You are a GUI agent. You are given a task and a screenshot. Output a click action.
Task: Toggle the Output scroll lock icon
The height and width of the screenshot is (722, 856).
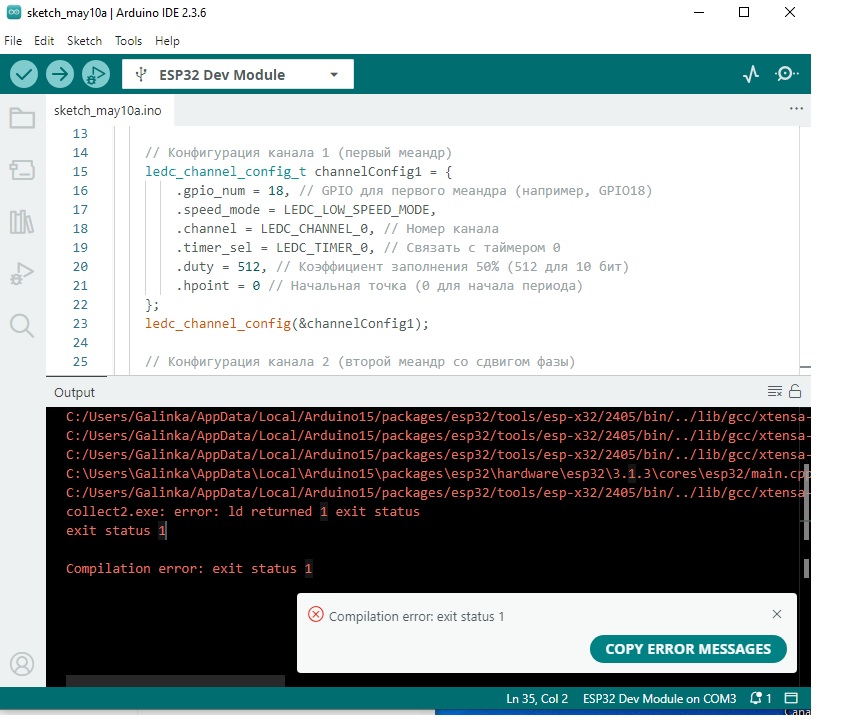[795, 391]
